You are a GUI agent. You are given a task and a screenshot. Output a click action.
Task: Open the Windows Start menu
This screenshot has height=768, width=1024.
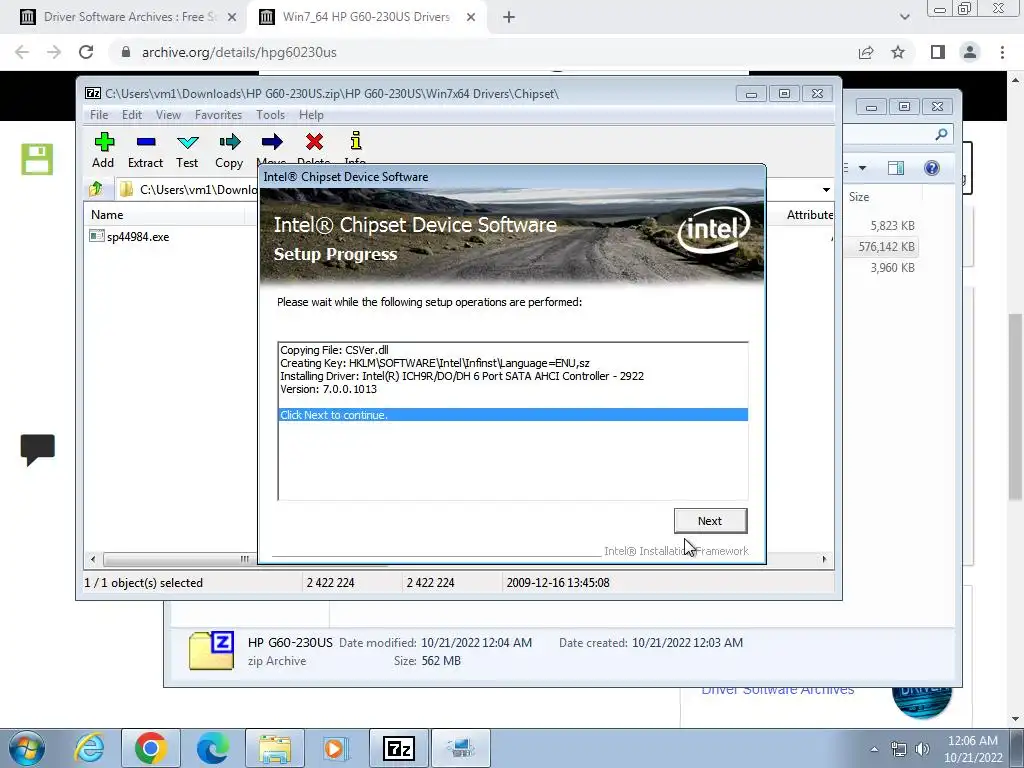[x=27, y=748]
